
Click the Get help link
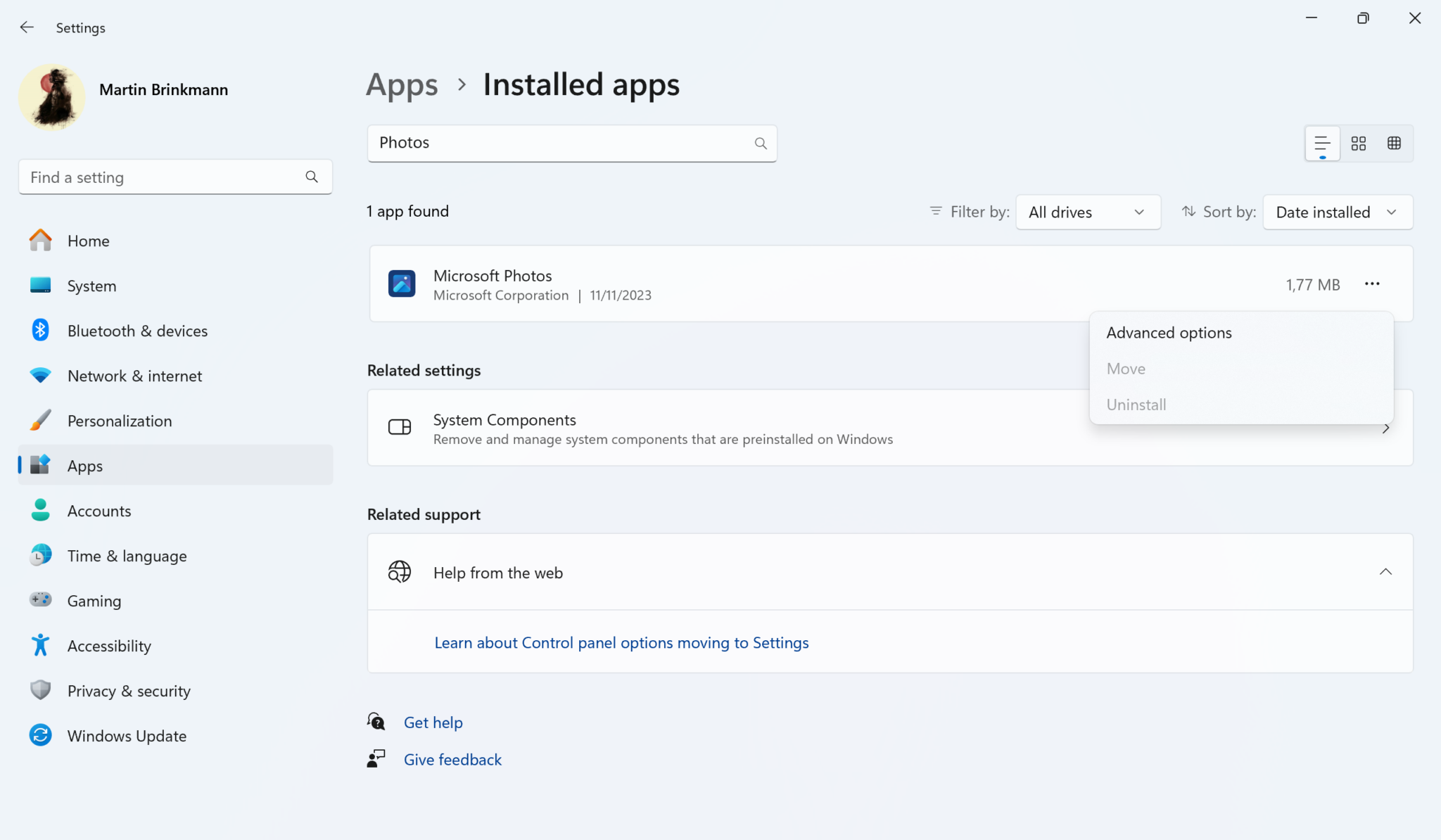click(433, 723)
